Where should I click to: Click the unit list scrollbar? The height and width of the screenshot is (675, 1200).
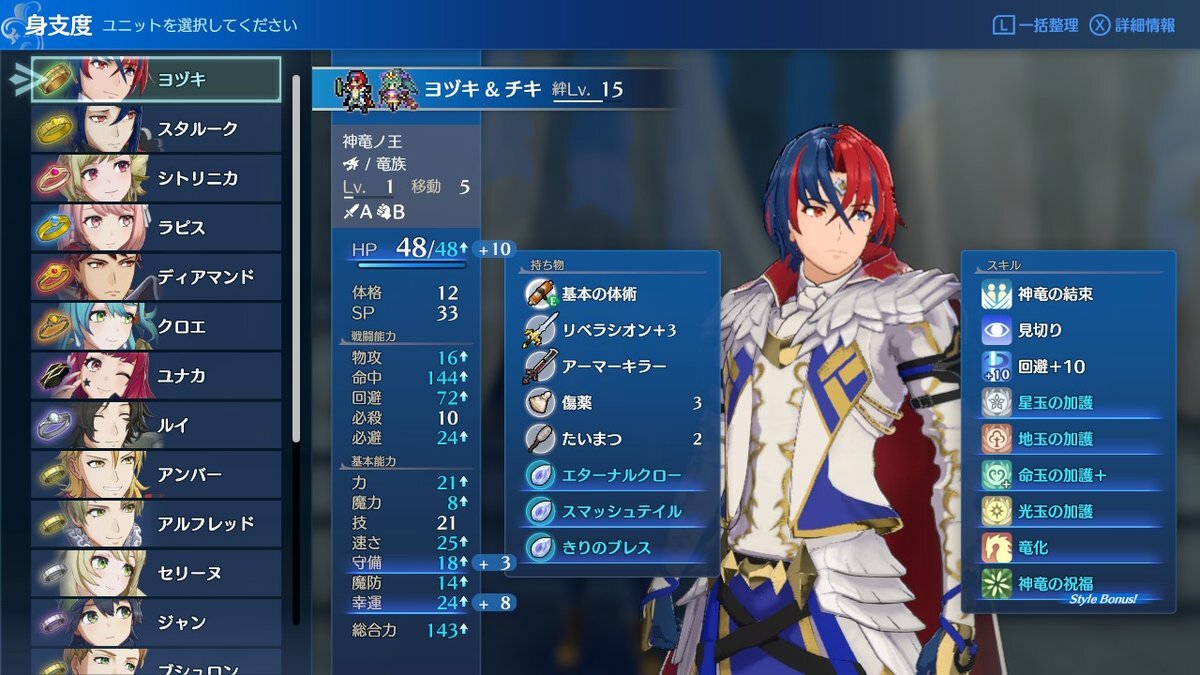coord(296,258)
